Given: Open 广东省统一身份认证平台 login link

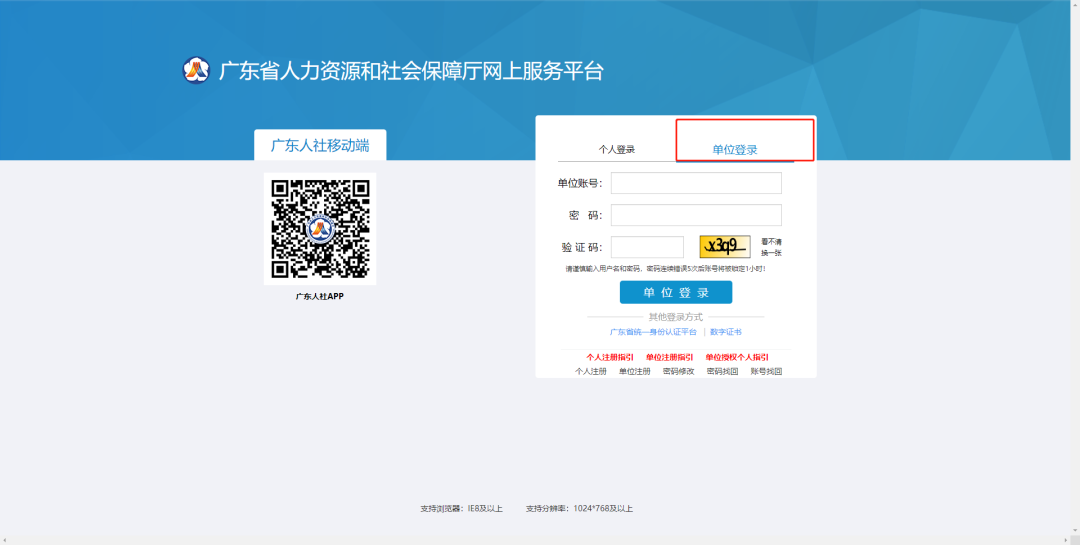Looking at the screenshot, I should click(x=653, y=332).
